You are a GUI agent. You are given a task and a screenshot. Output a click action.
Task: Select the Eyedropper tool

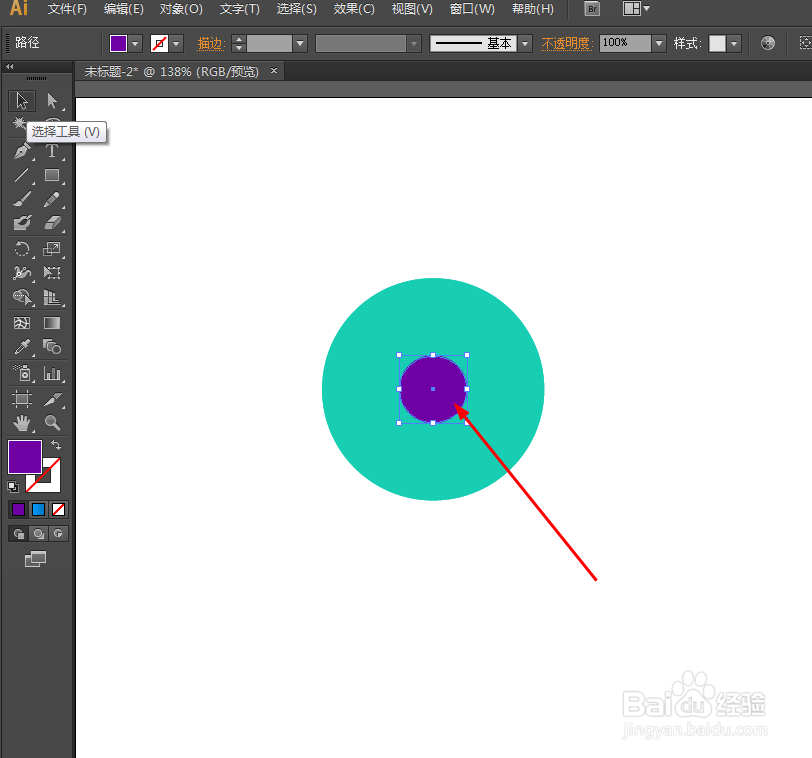click(22, 347)
